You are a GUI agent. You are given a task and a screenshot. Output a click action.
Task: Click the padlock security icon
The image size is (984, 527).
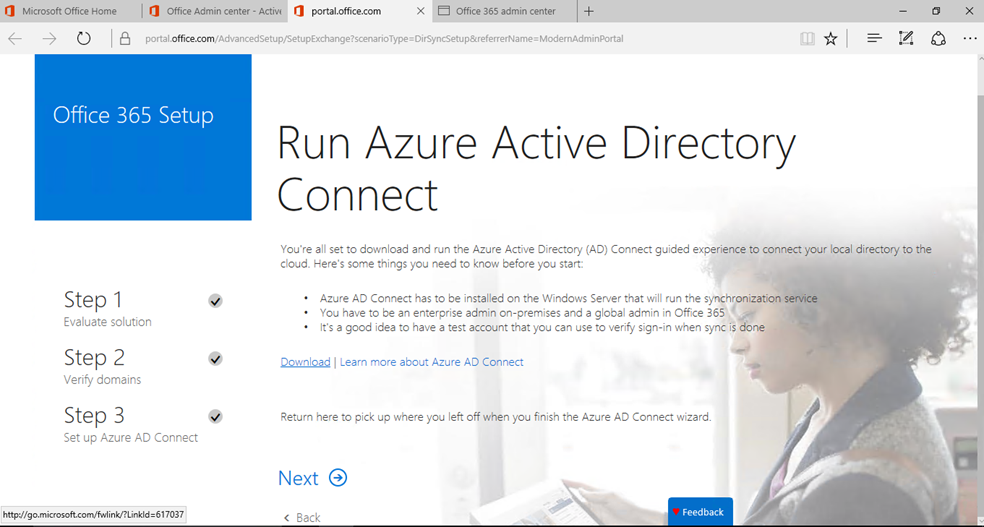[x=125, y=39]
